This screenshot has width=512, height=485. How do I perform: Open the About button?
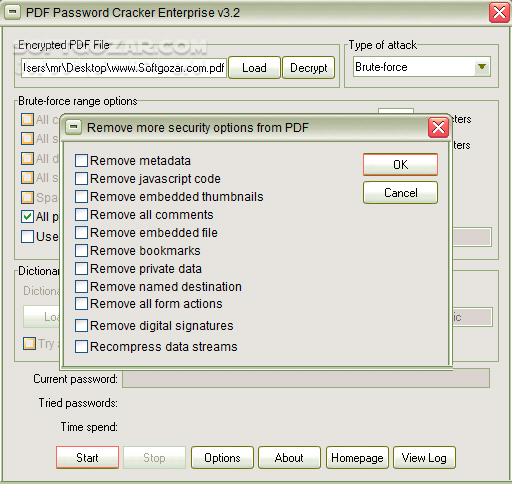click(289, 458)
